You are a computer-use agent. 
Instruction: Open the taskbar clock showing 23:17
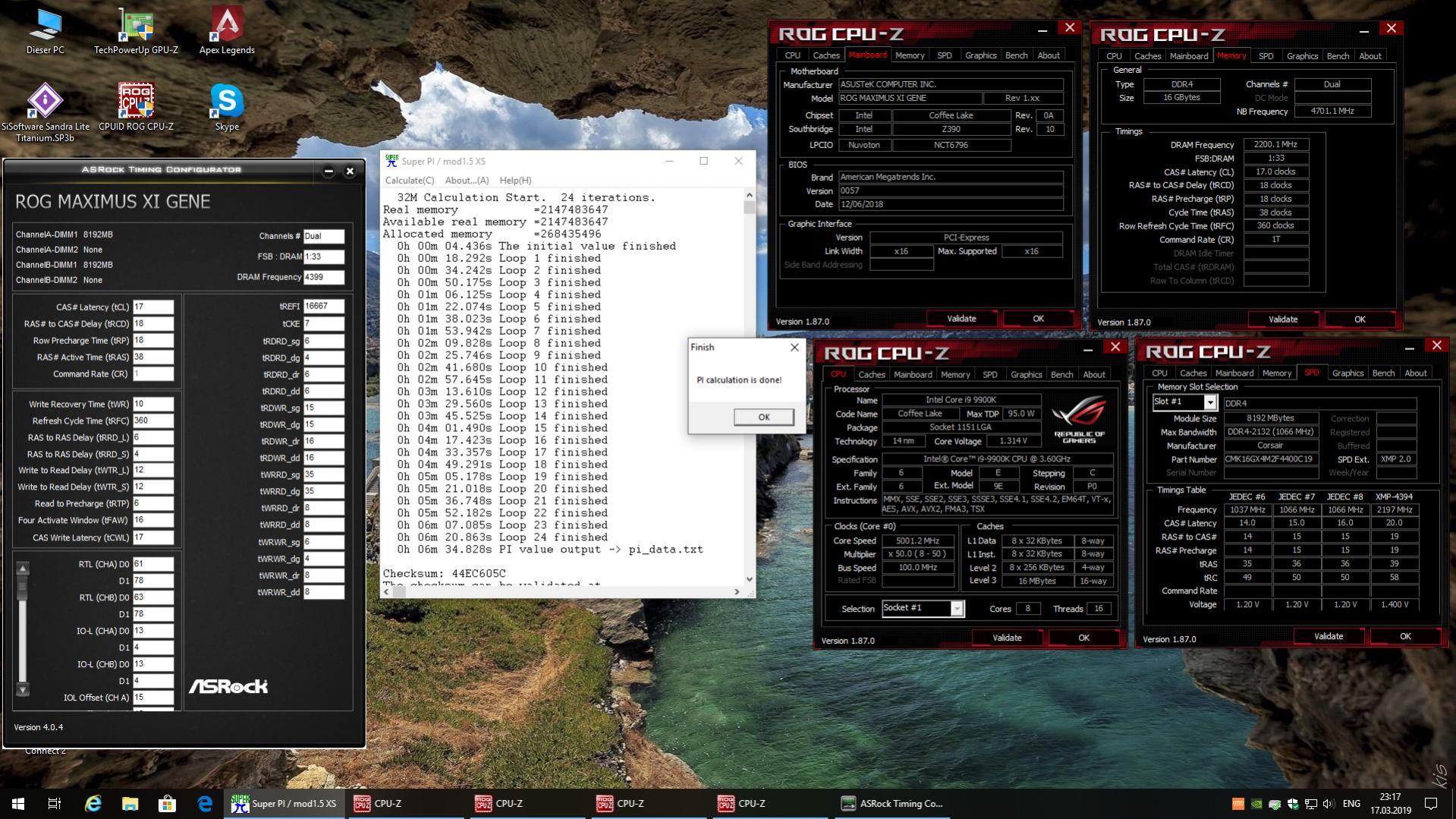[1390, 803]
